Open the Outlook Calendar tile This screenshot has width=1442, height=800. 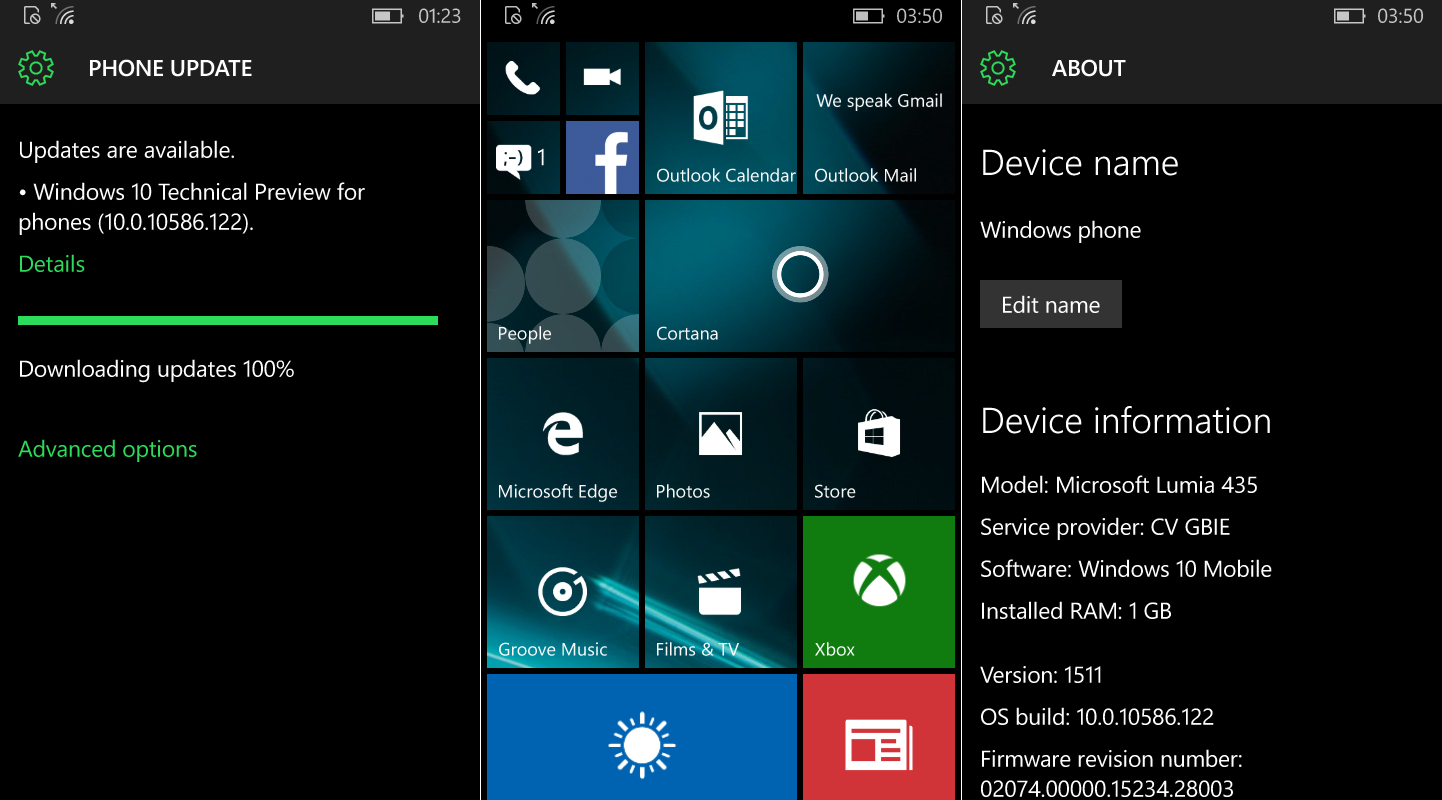pyautogui.click(x=721, y=118)
